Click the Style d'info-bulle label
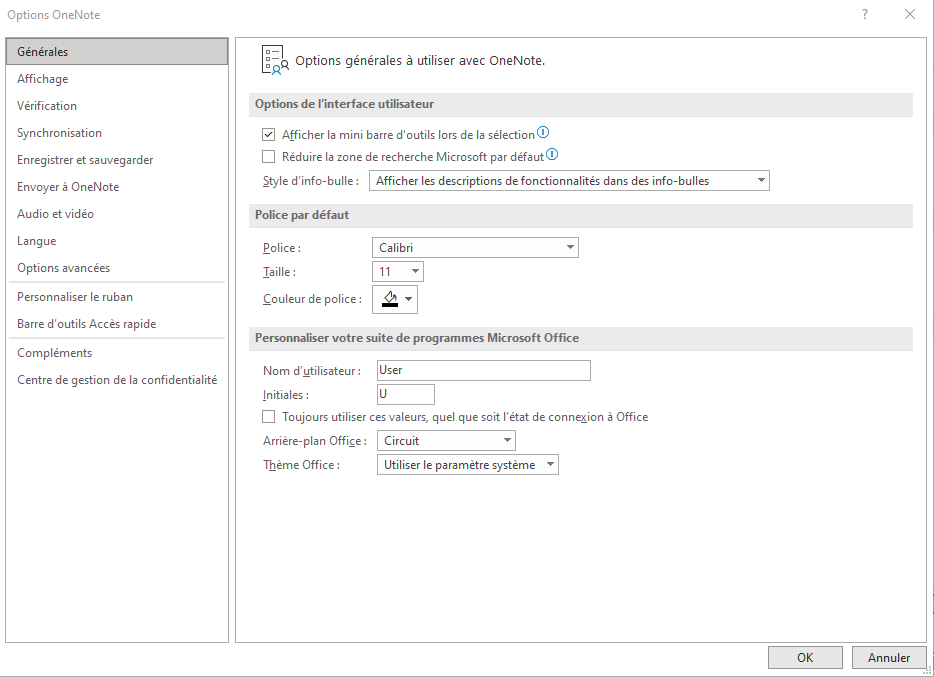This screenshot has width=934, height=677. pyautogui.click(x=311, y=181)
